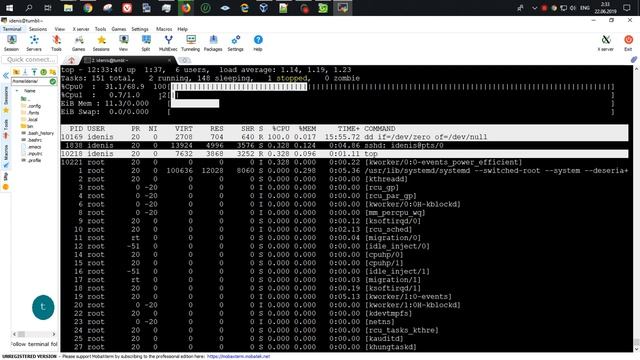Open Chrome from the Windows taskbar
This screenshot has width=640, height=360.
point(88,8)
